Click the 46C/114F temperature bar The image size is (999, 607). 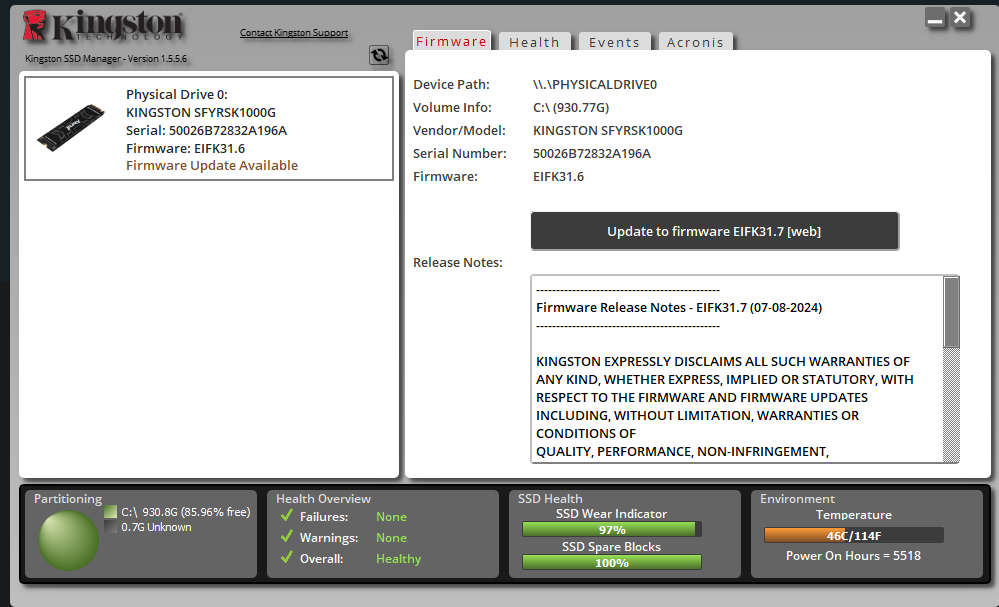pos(854,536)
